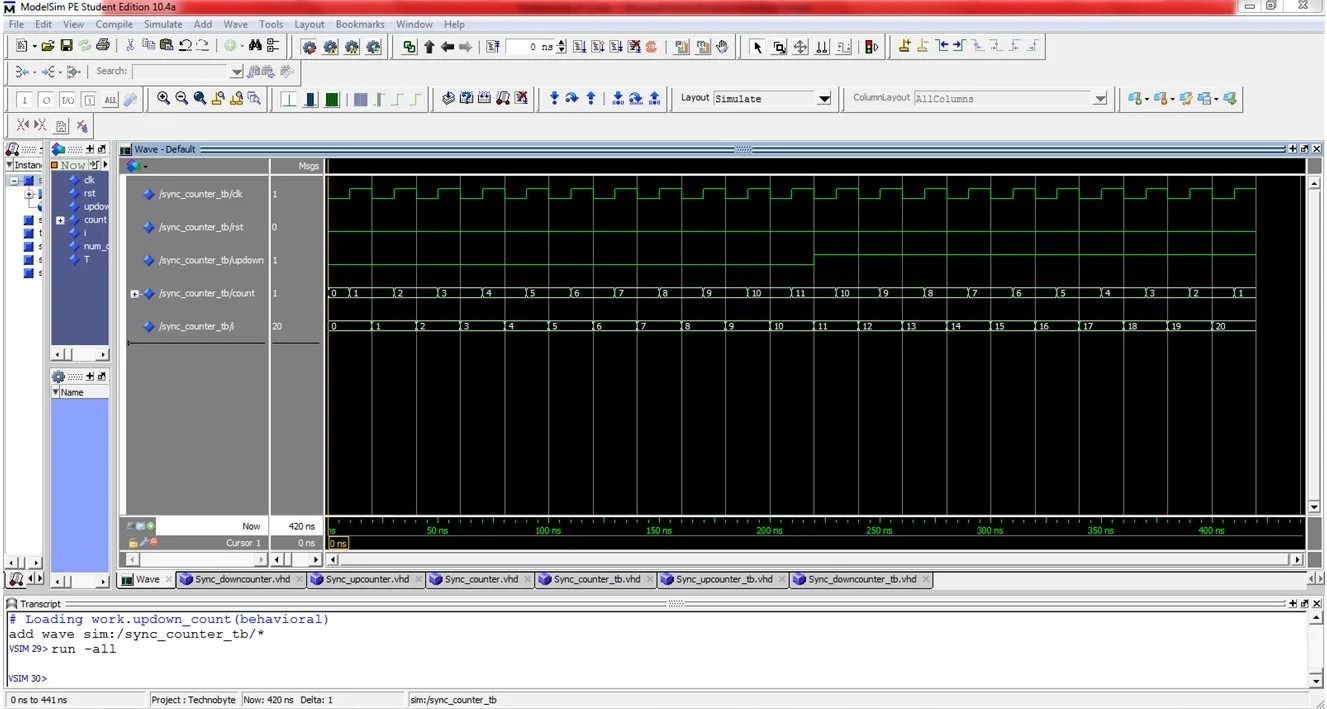Click the Zoom In magnifier icon
The image size is (1327, 709).
tap(164, 99)
